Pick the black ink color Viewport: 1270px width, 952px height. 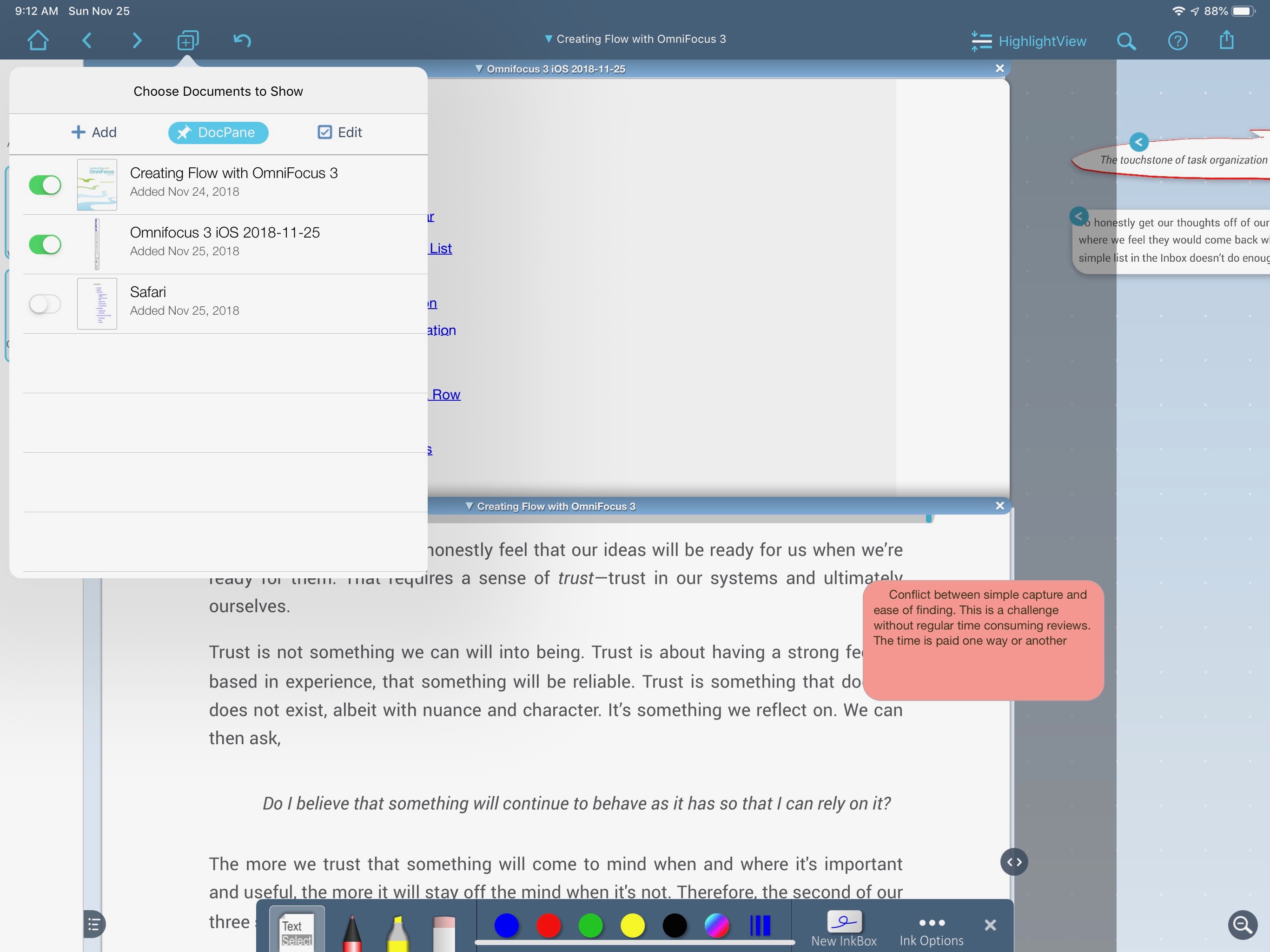(x=675, y=926)
